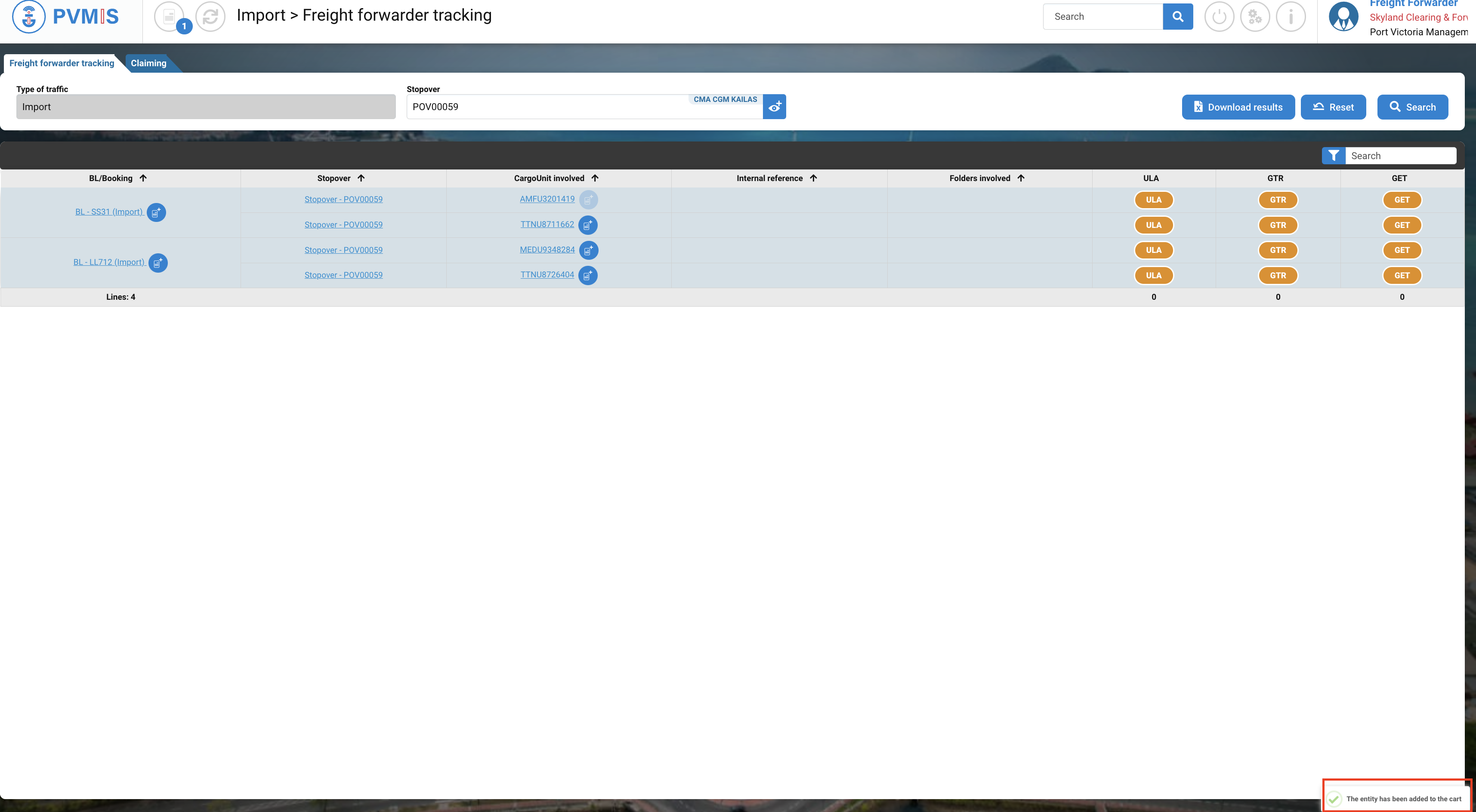The height and width of the screenshot is (812, 1476).
Task: Open the settings gears icon
Action: [1255, 17]
